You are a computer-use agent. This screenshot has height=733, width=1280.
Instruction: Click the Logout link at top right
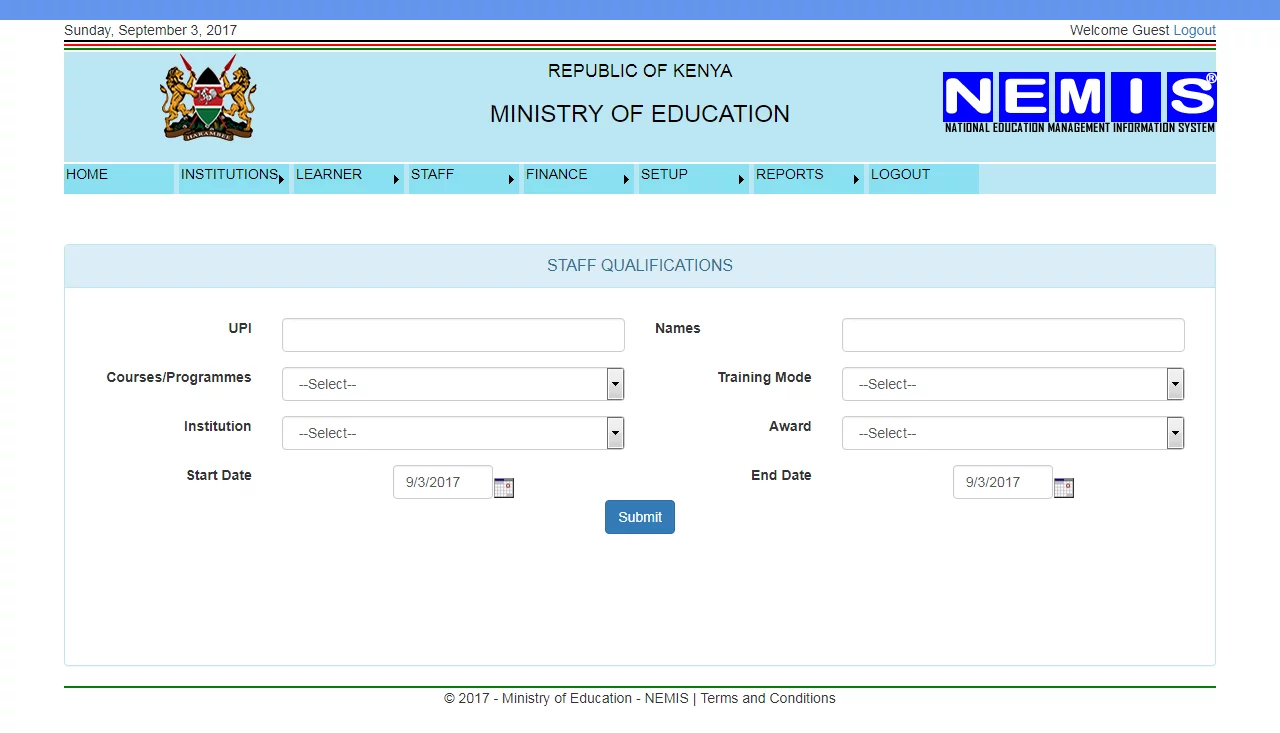pos(1194,30)
